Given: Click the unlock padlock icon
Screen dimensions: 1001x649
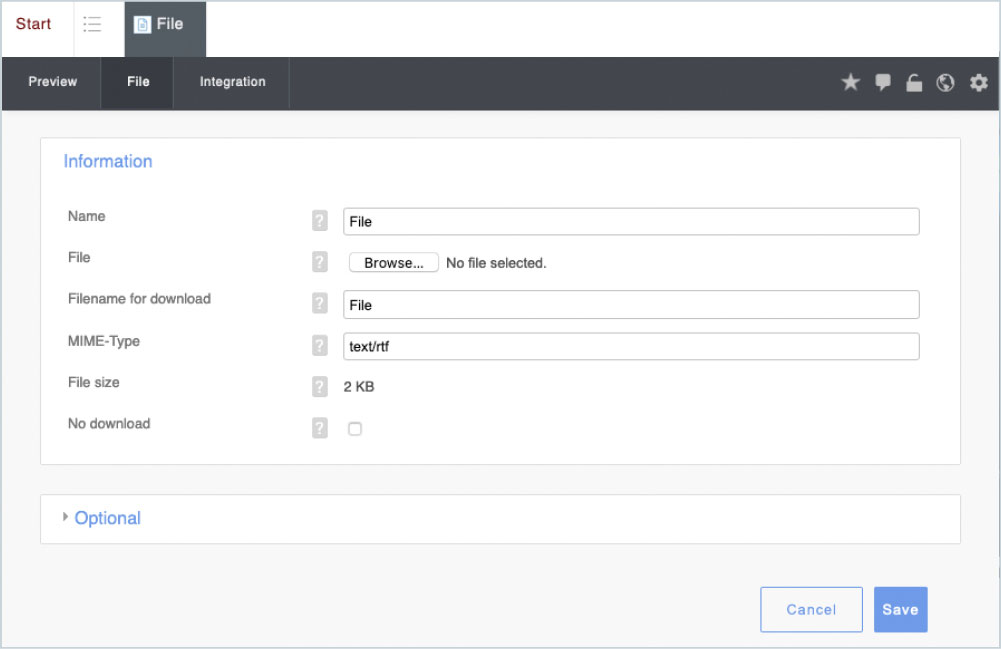Looking at the screenshot, I should (x=914, y=83).
